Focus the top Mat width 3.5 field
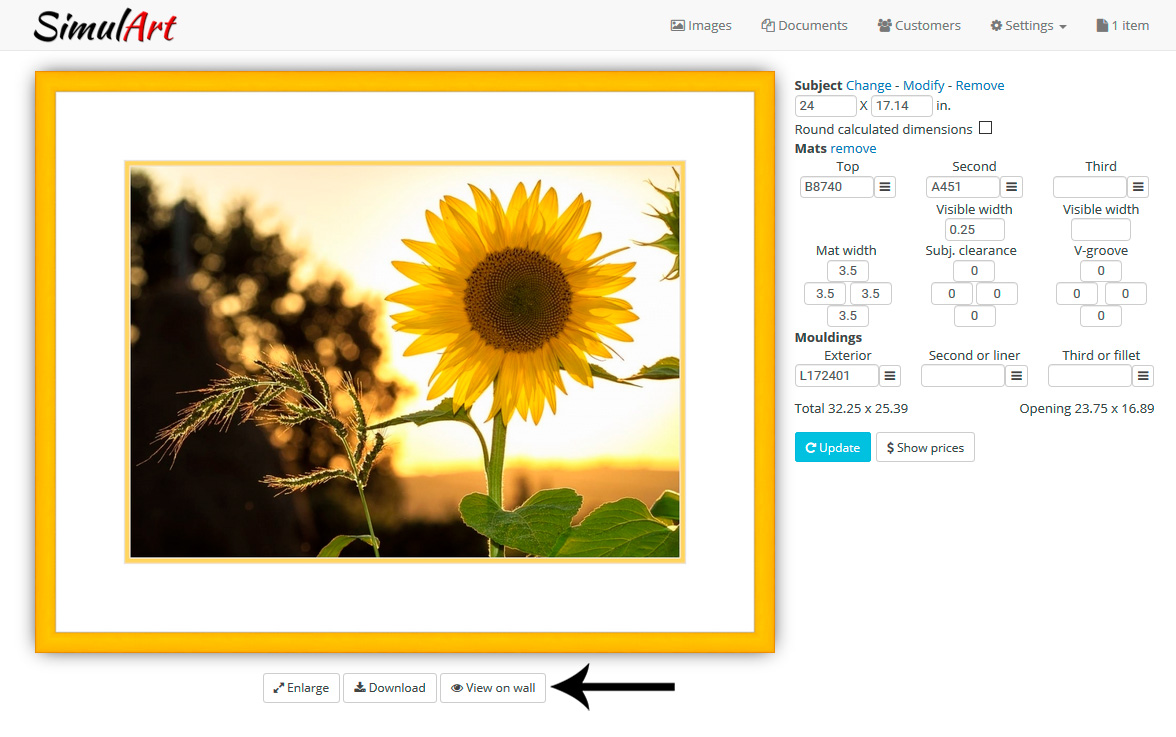Screen dimensions: 1176x737 [848, 271]
